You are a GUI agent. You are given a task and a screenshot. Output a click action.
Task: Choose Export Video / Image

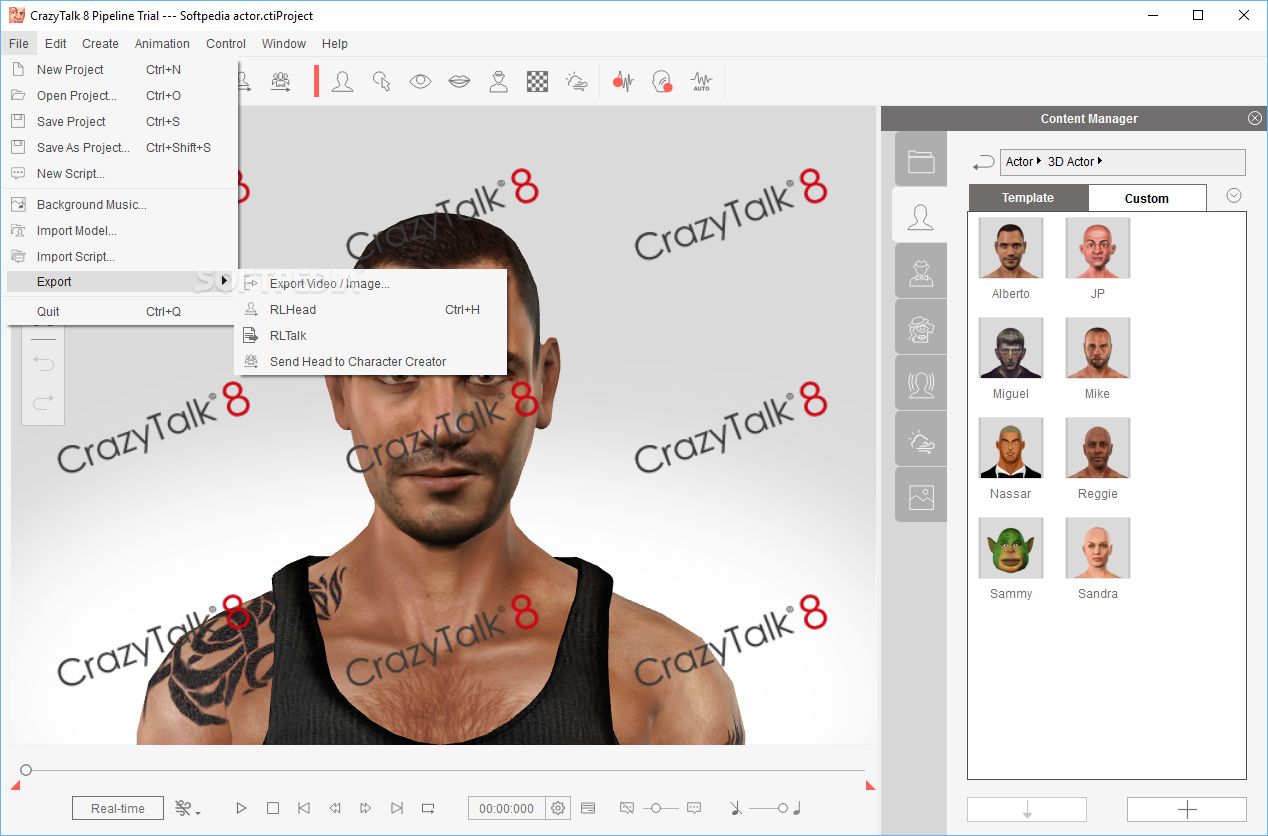pos(370,284)
